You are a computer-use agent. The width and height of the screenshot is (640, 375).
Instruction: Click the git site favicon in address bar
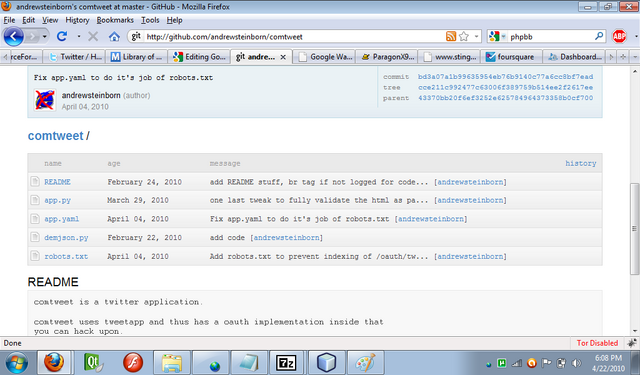click(136, 36)
